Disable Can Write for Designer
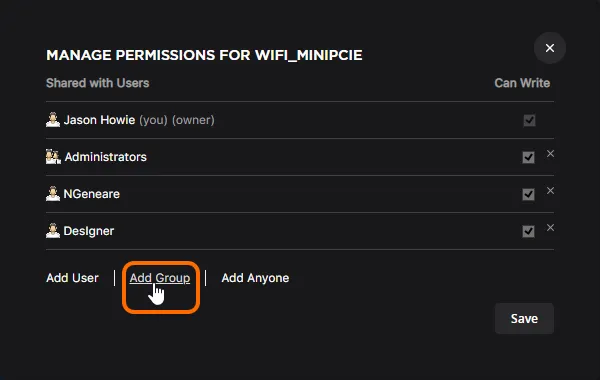The width and height of the screenshot is (600, 380). (x=528, y=231)
